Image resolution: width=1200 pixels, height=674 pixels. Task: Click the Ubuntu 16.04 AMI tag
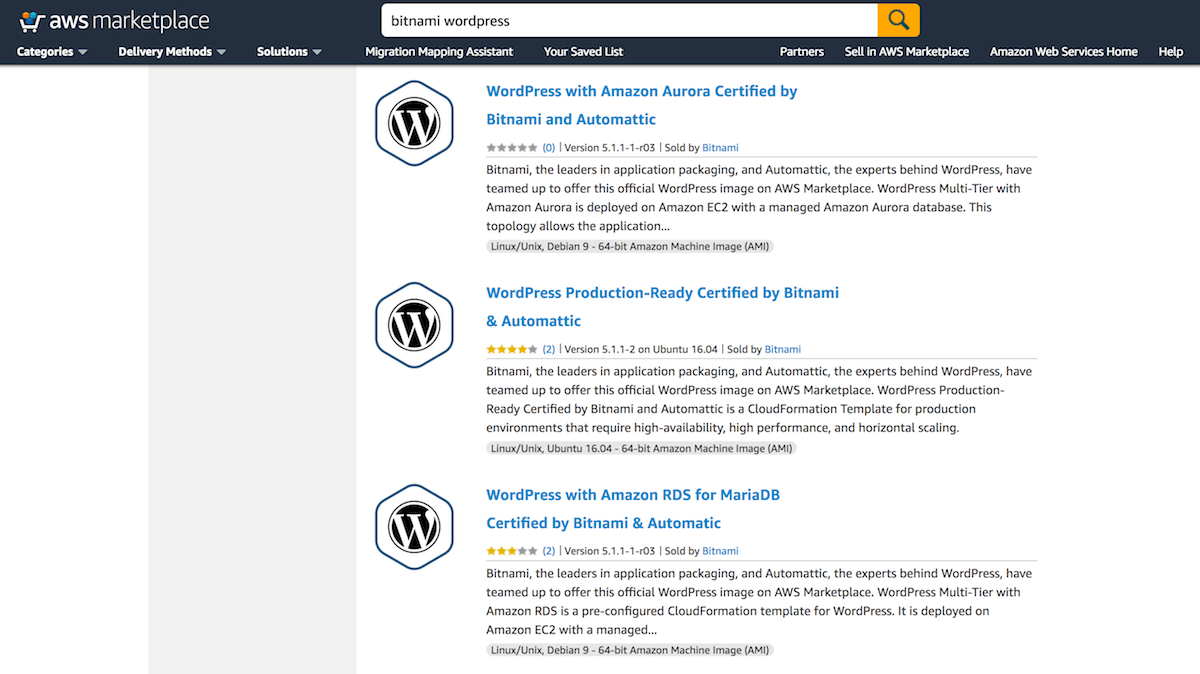click(641, 448)
